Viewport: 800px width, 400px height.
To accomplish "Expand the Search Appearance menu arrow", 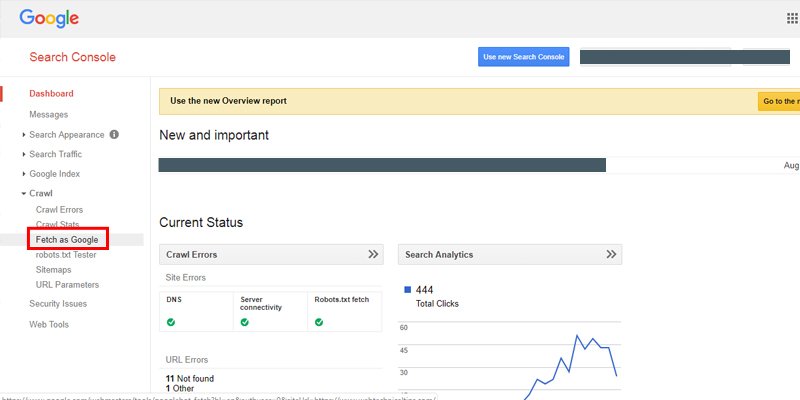I will tap(24, 135).
